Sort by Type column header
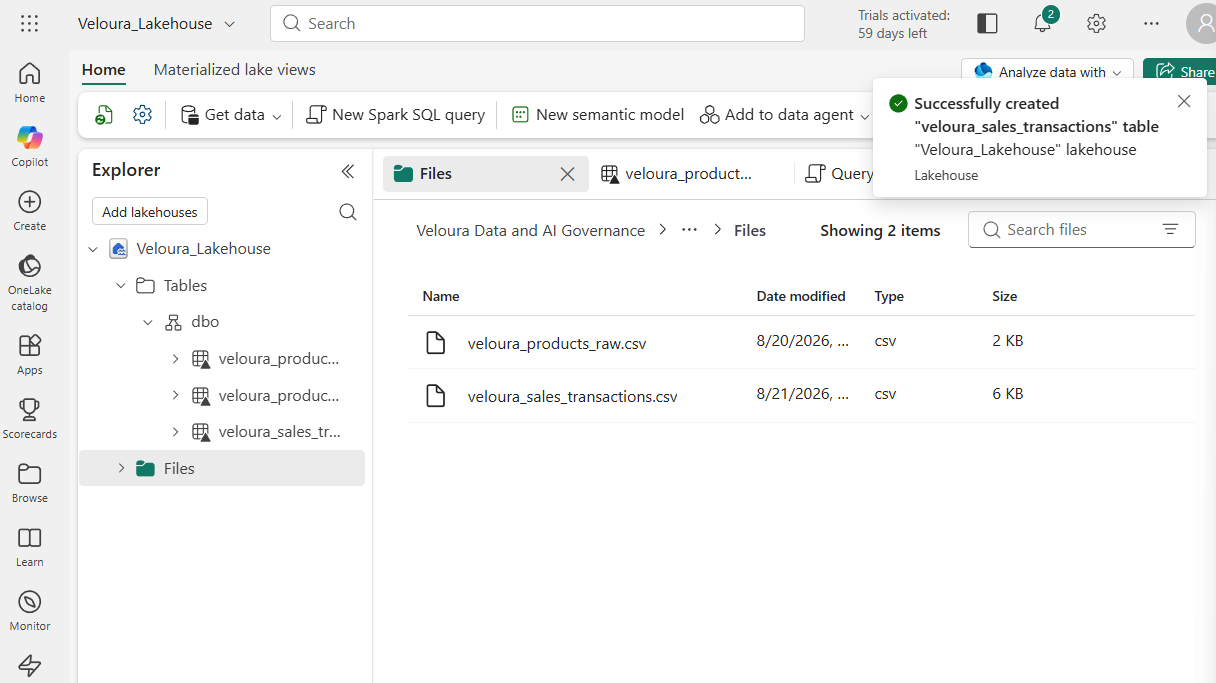The width and height of the screenshot is (1216, 683). coord(889,296)
